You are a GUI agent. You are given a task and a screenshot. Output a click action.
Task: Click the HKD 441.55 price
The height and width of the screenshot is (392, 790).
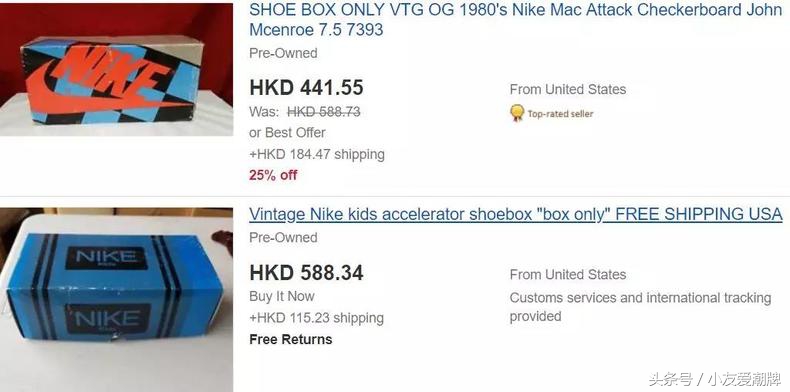pos(306,88)
